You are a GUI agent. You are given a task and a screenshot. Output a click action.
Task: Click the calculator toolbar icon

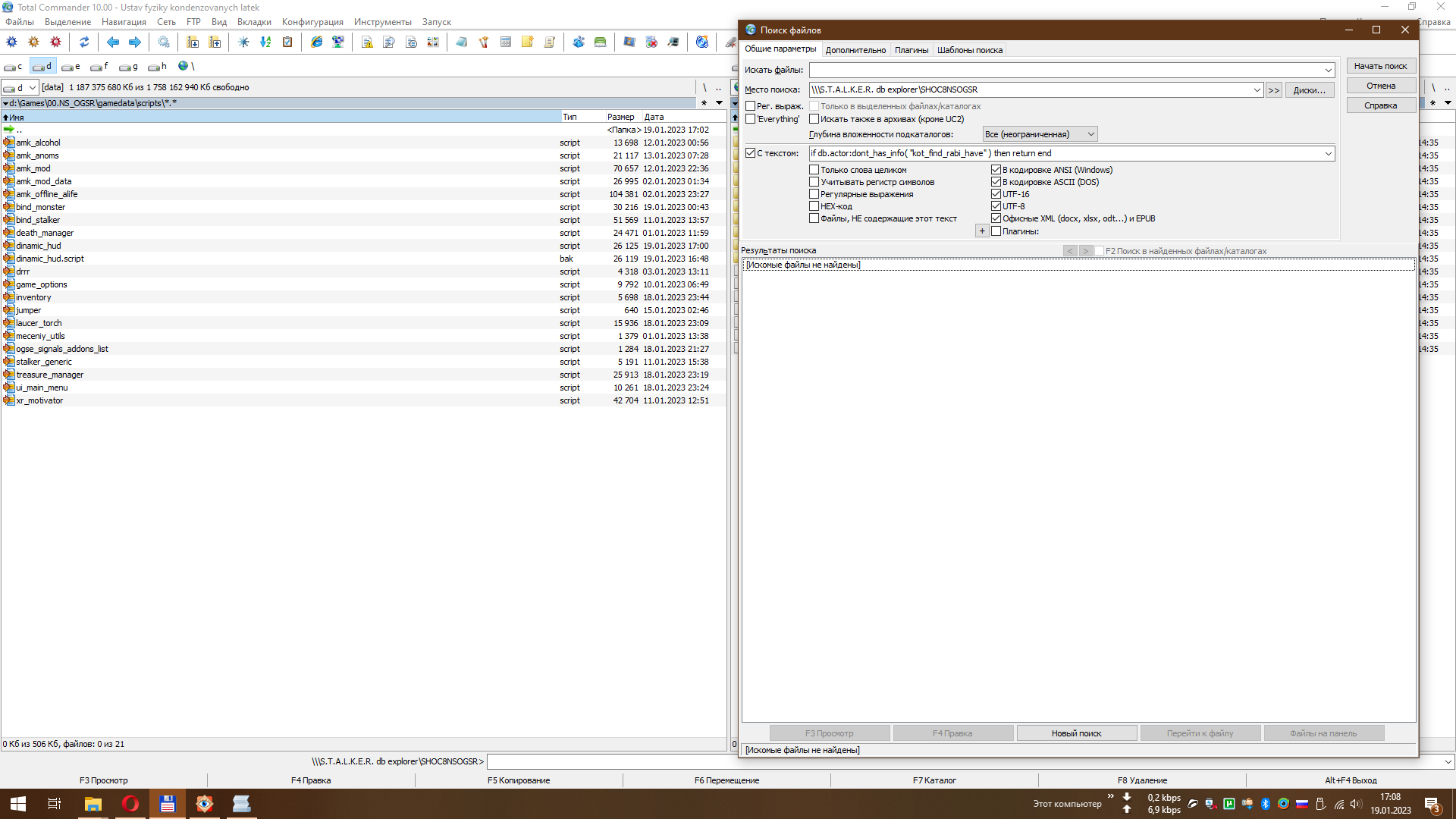point(506,42)
